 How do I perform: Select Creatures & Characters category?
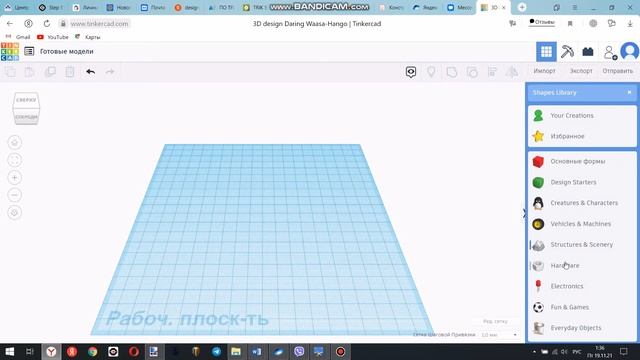tap(582, 203)
